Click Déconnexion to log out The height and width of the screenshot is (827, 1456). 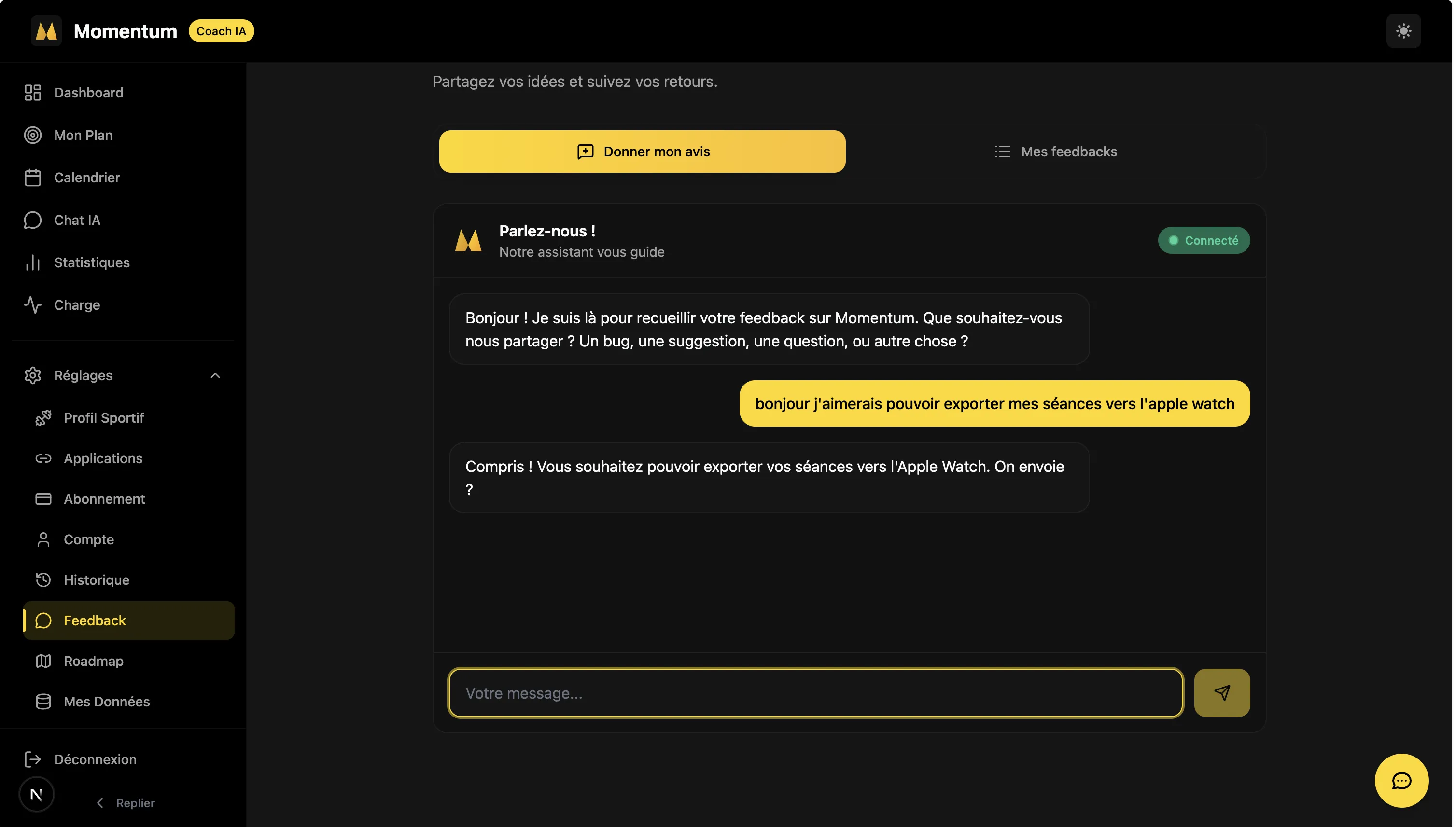coord(94,759)
